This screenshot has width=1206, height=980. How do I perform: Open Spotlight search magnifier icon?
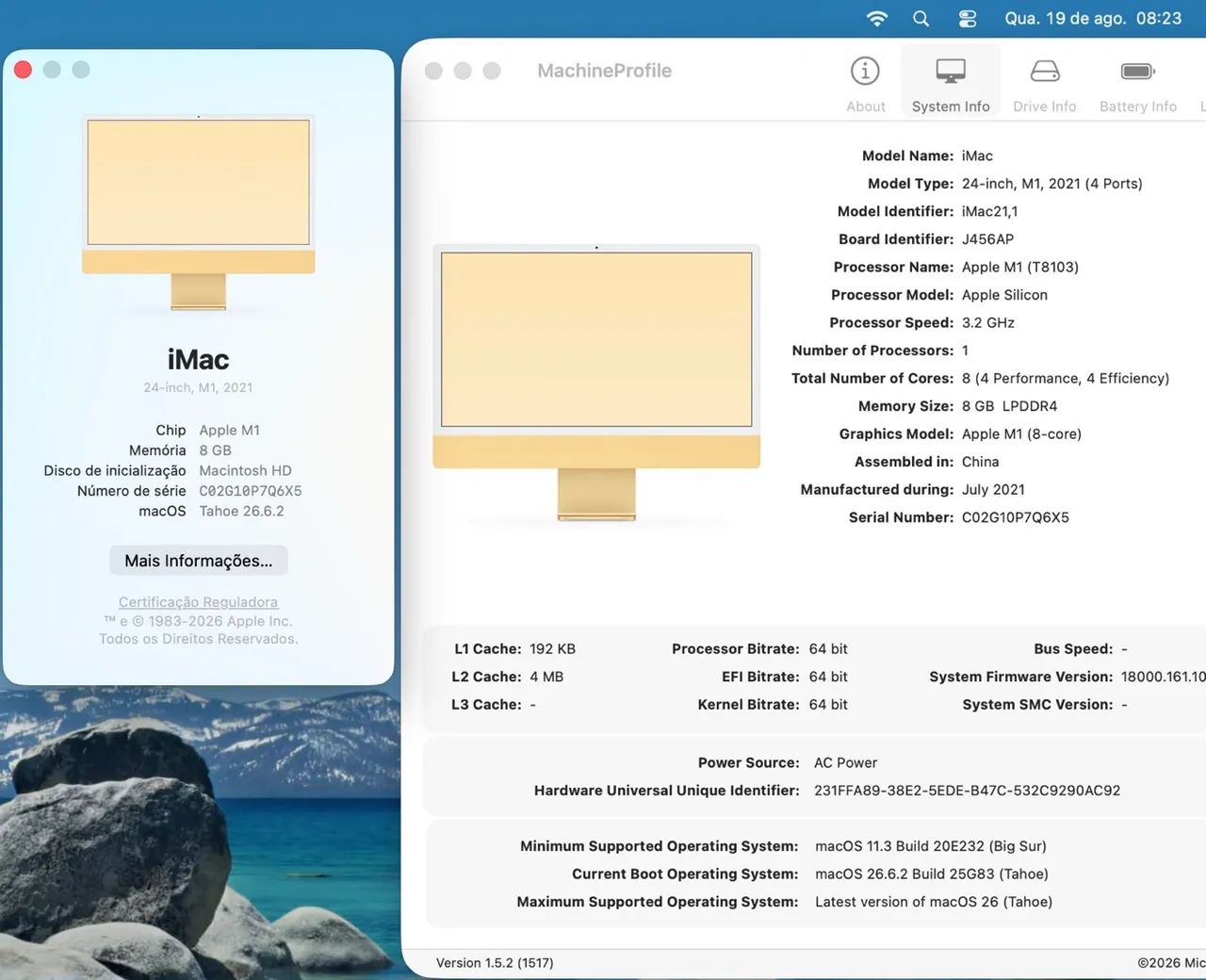(921, 18)
